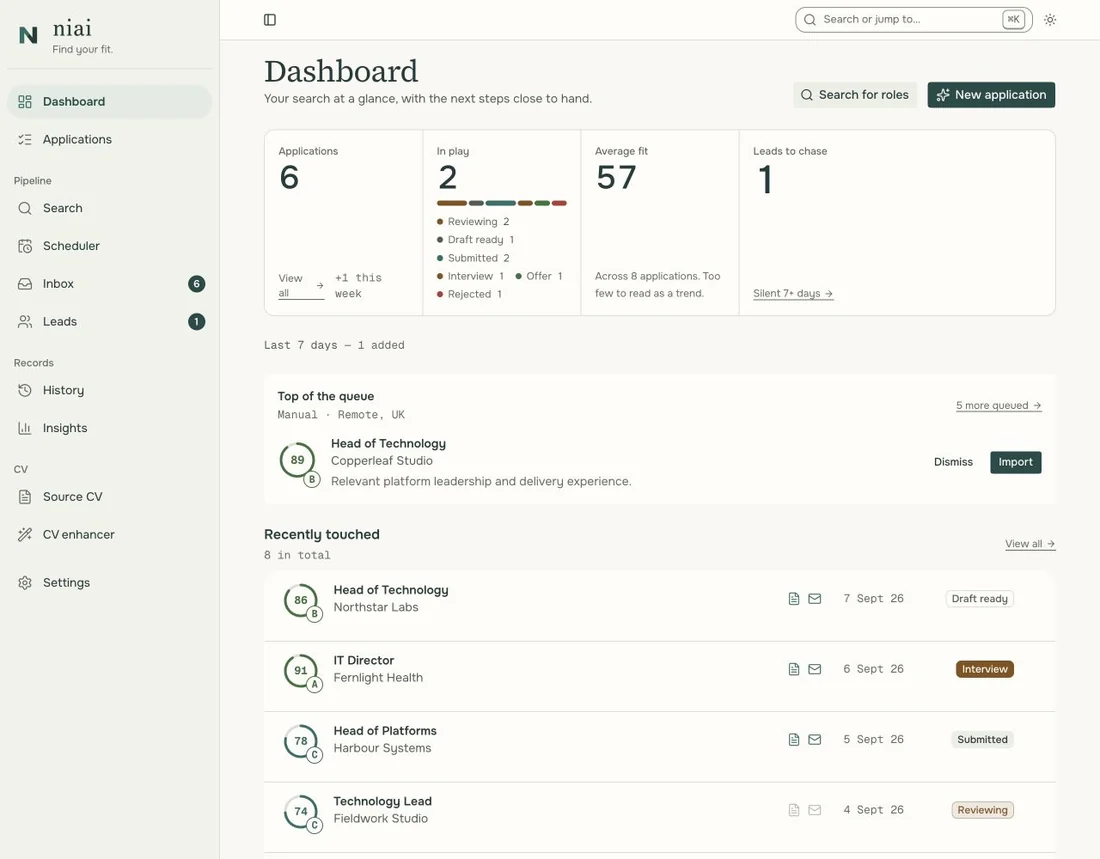
Task: Click the 89 fit score ring
Action: click(297, 460)
